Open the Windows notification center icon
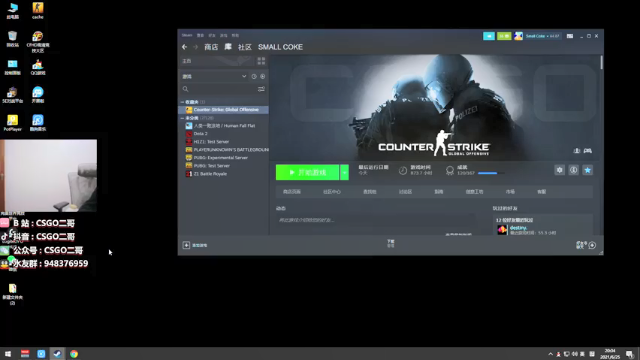The width and height of the screenshot is (640, 360). [x=630, y=354]
